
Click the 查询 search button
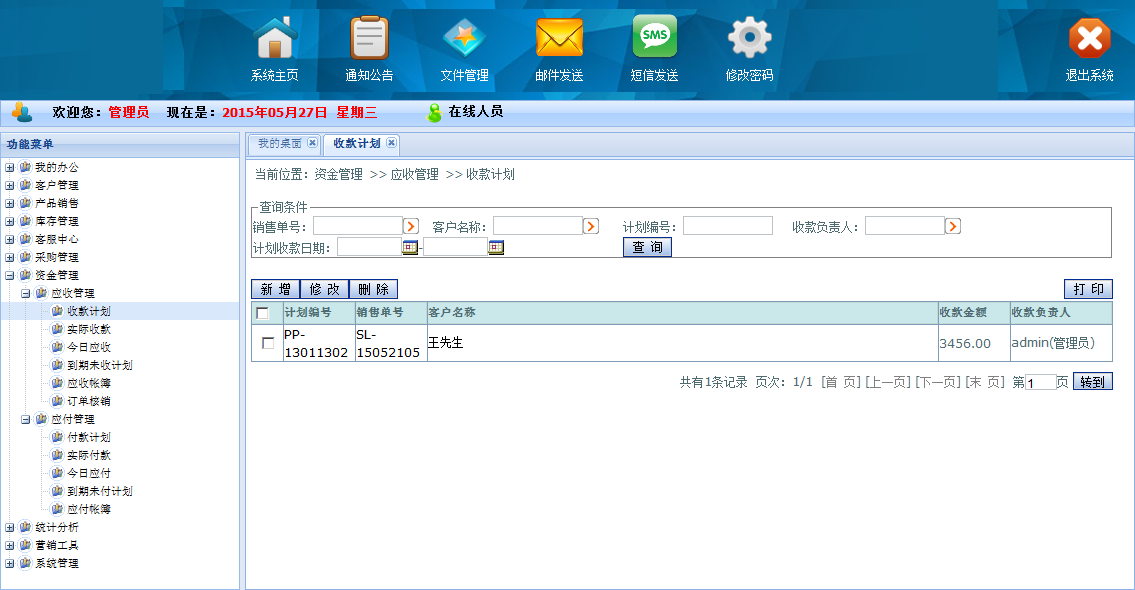click(647, 247)
